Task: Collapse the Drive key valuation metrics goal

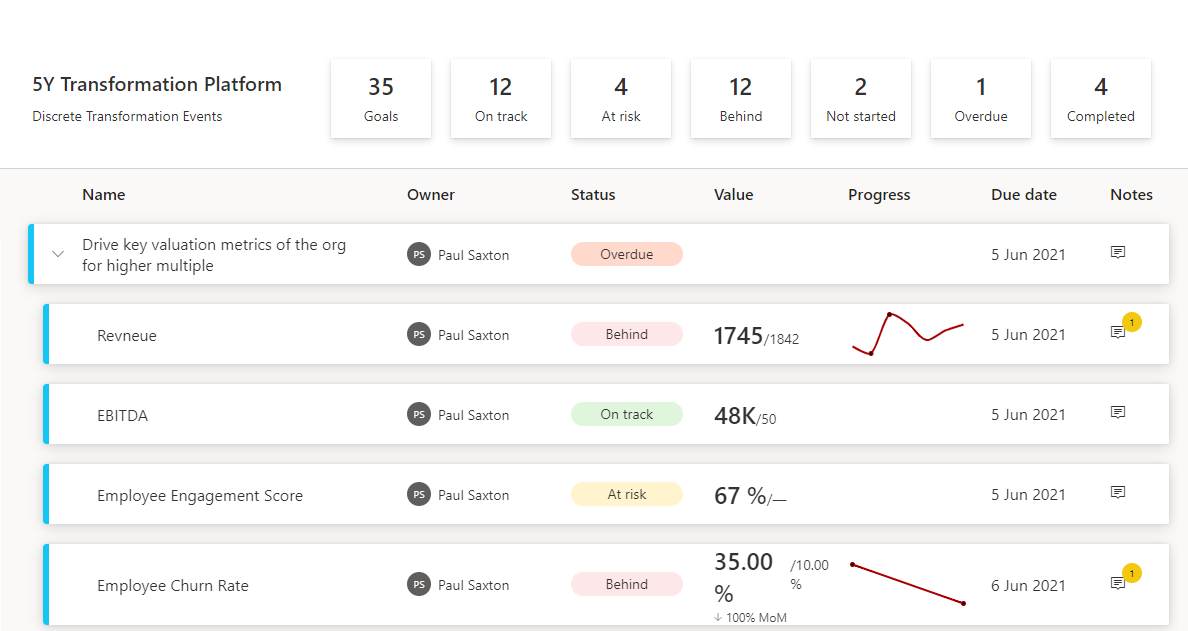Action: 58,254
